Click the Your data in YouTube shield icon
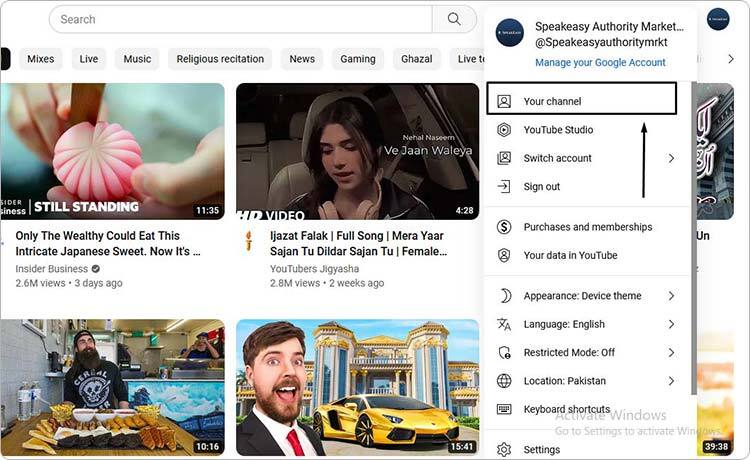The height and width of the screenshot is (460, 750). tap(504, 255)
